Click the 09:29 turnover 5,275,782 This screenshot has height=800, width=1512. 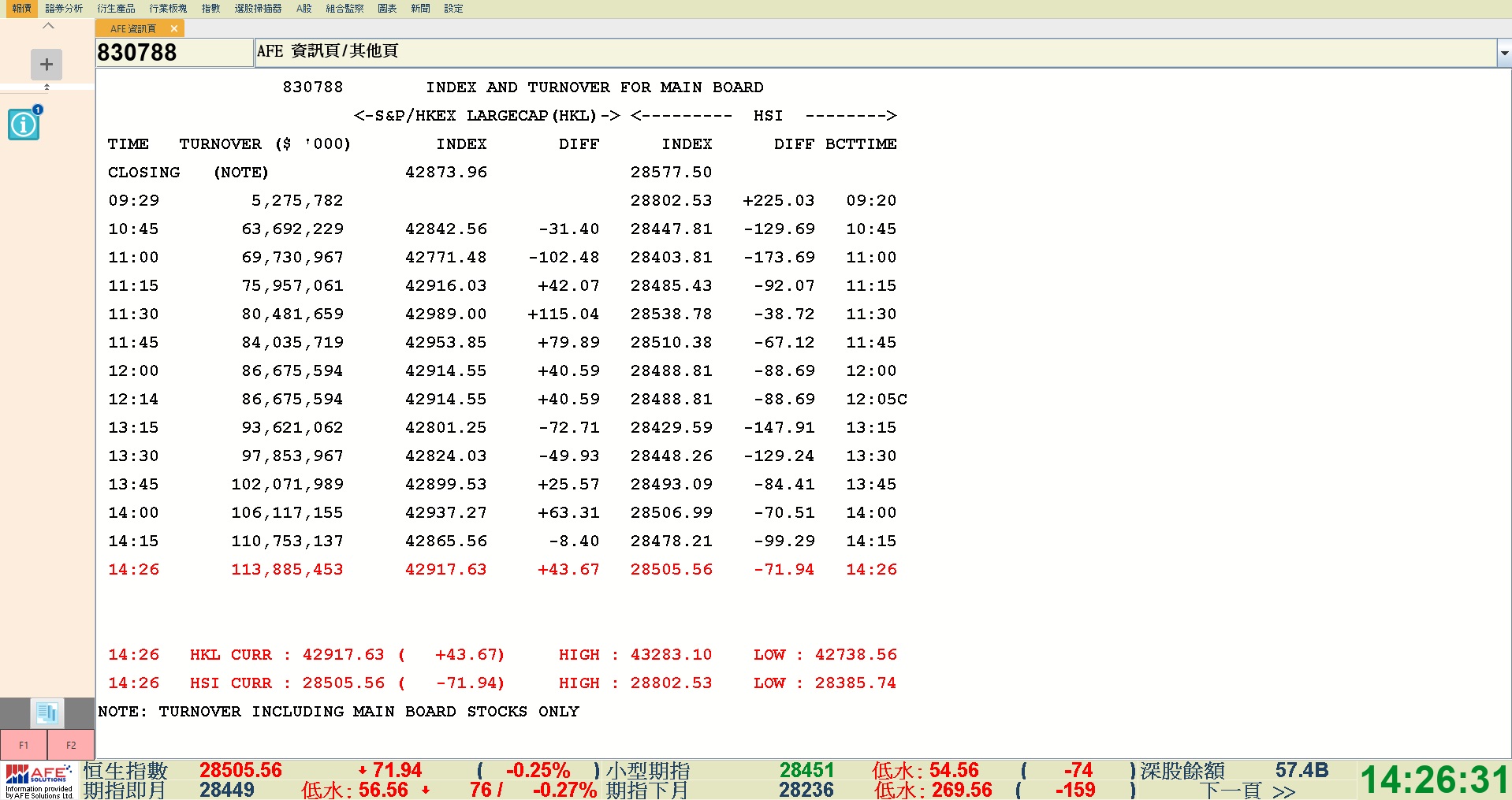tap(297, 200)
